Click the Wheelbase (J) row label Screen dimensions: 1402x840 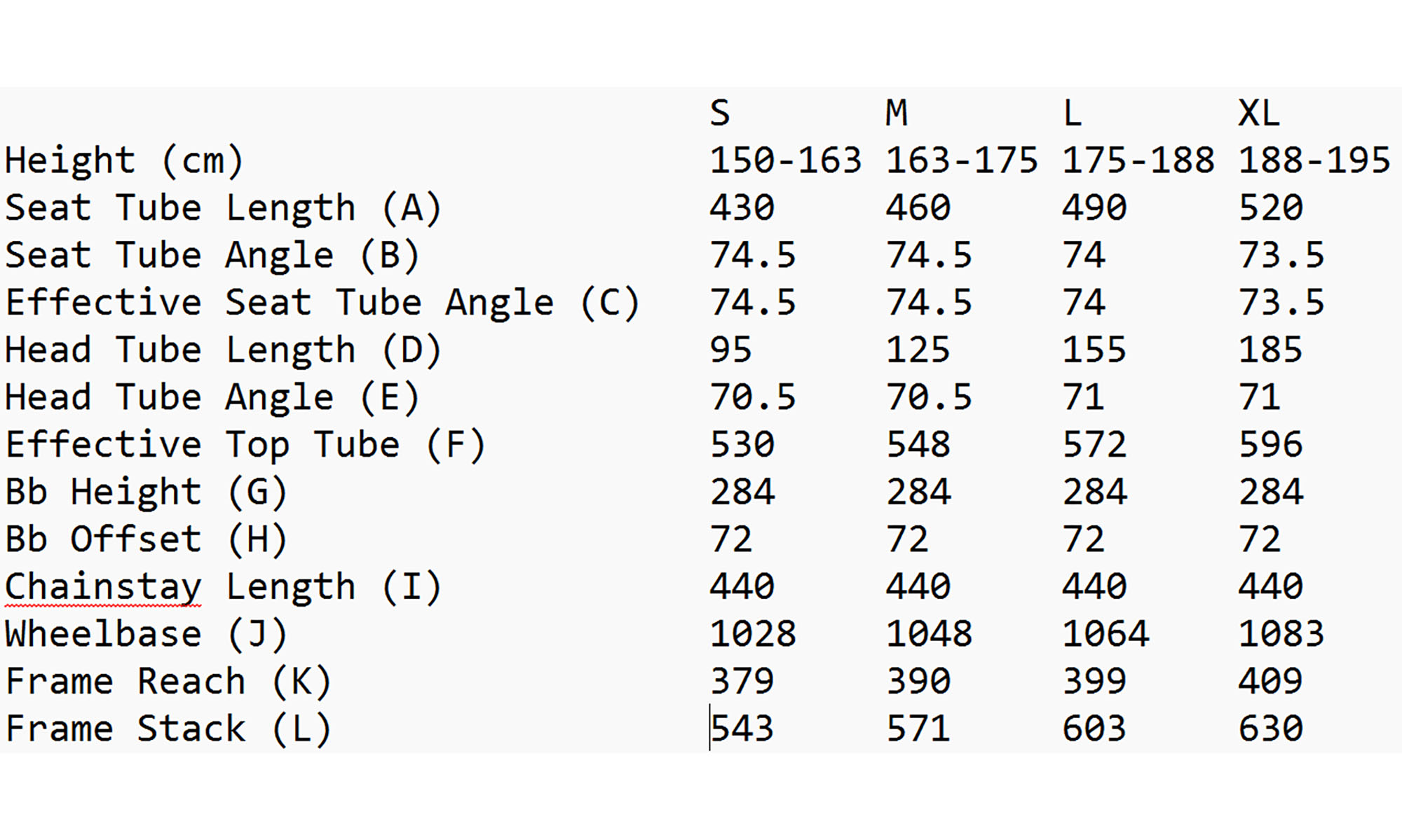tap(146, 634)
